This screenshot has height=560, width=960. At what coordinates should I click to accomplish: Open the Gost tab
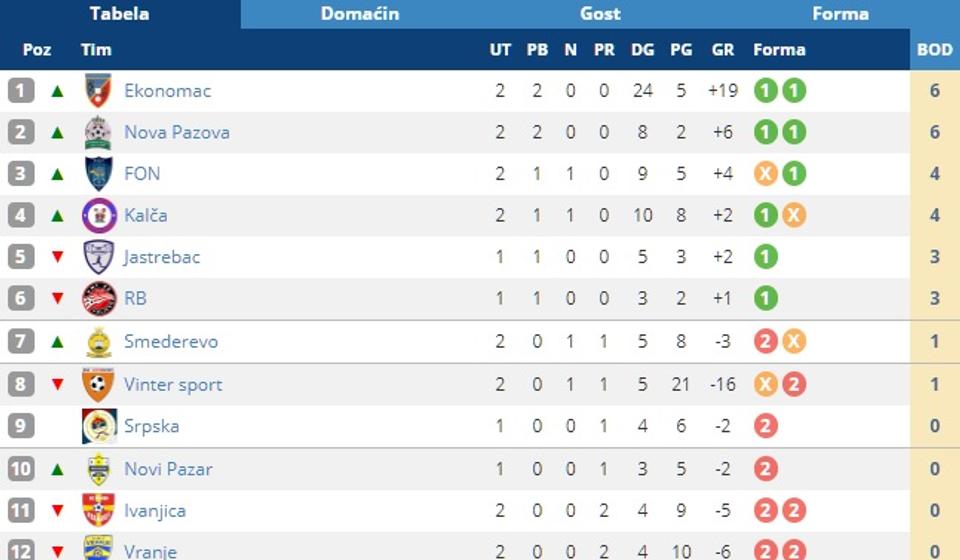(600, 14)
